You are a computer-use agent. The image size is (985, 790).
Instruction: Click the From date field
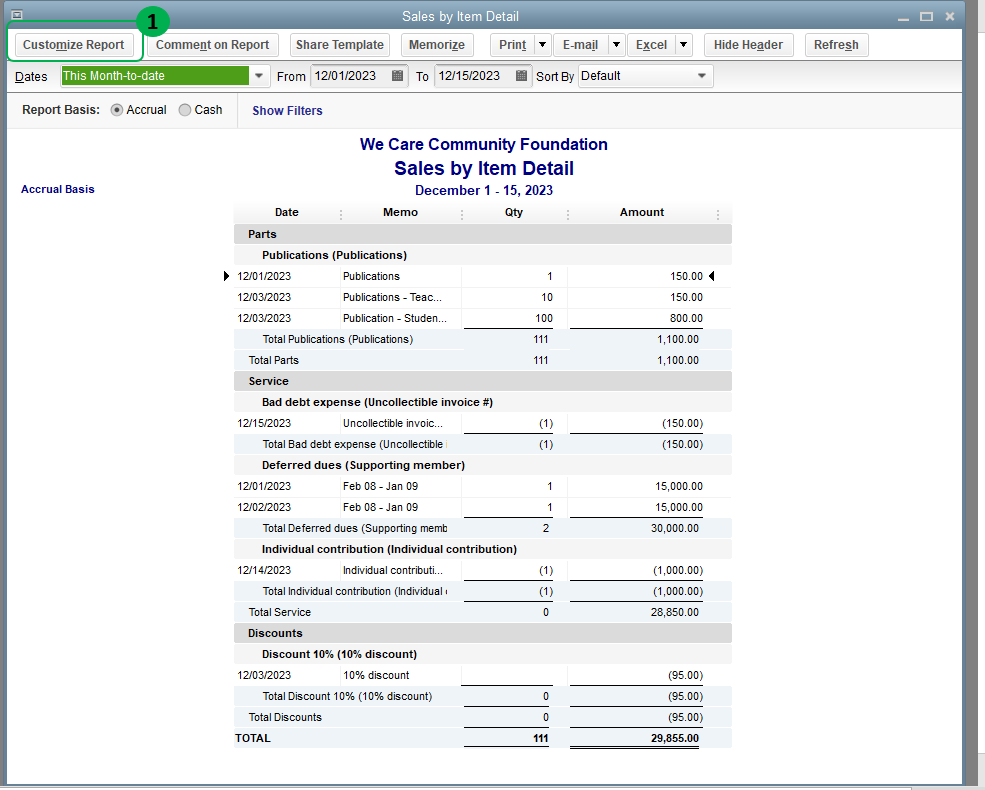click(x=351, y=76)
